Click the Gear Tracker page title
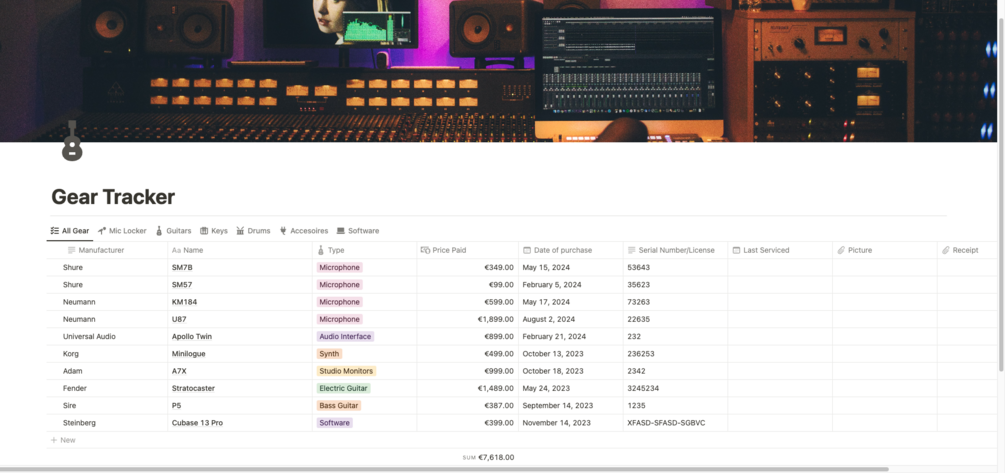This screenshot has width=1005, height=473. tap(113, 197)
